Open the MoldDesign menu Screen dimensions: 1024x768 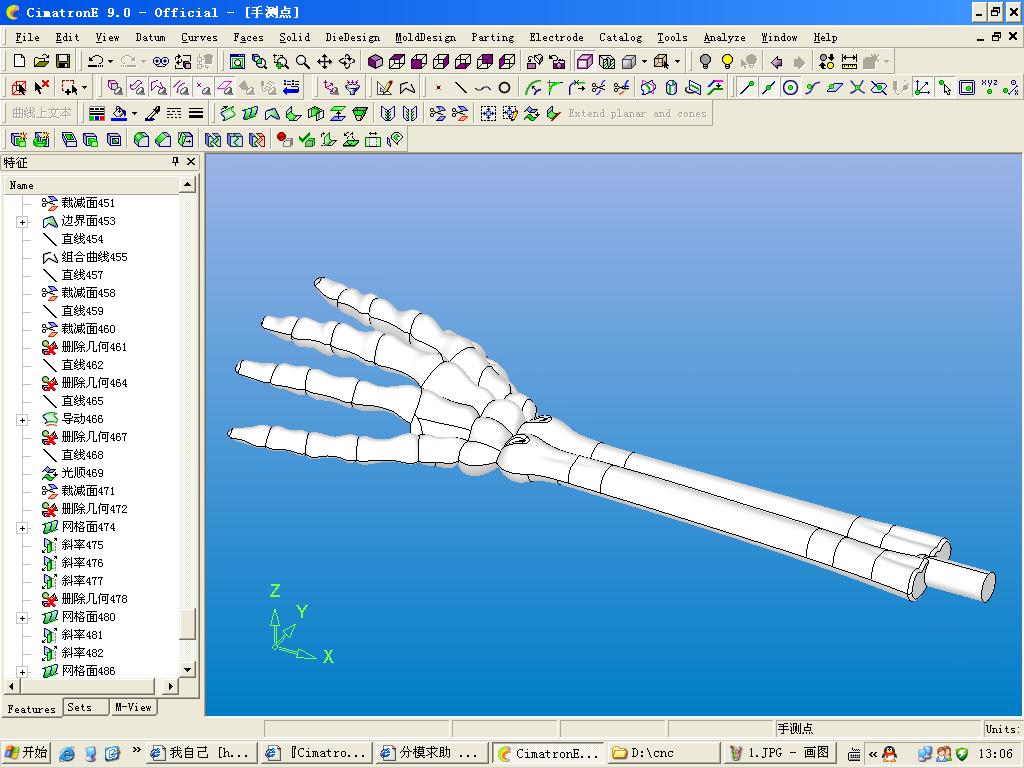[x=425, y=37]
